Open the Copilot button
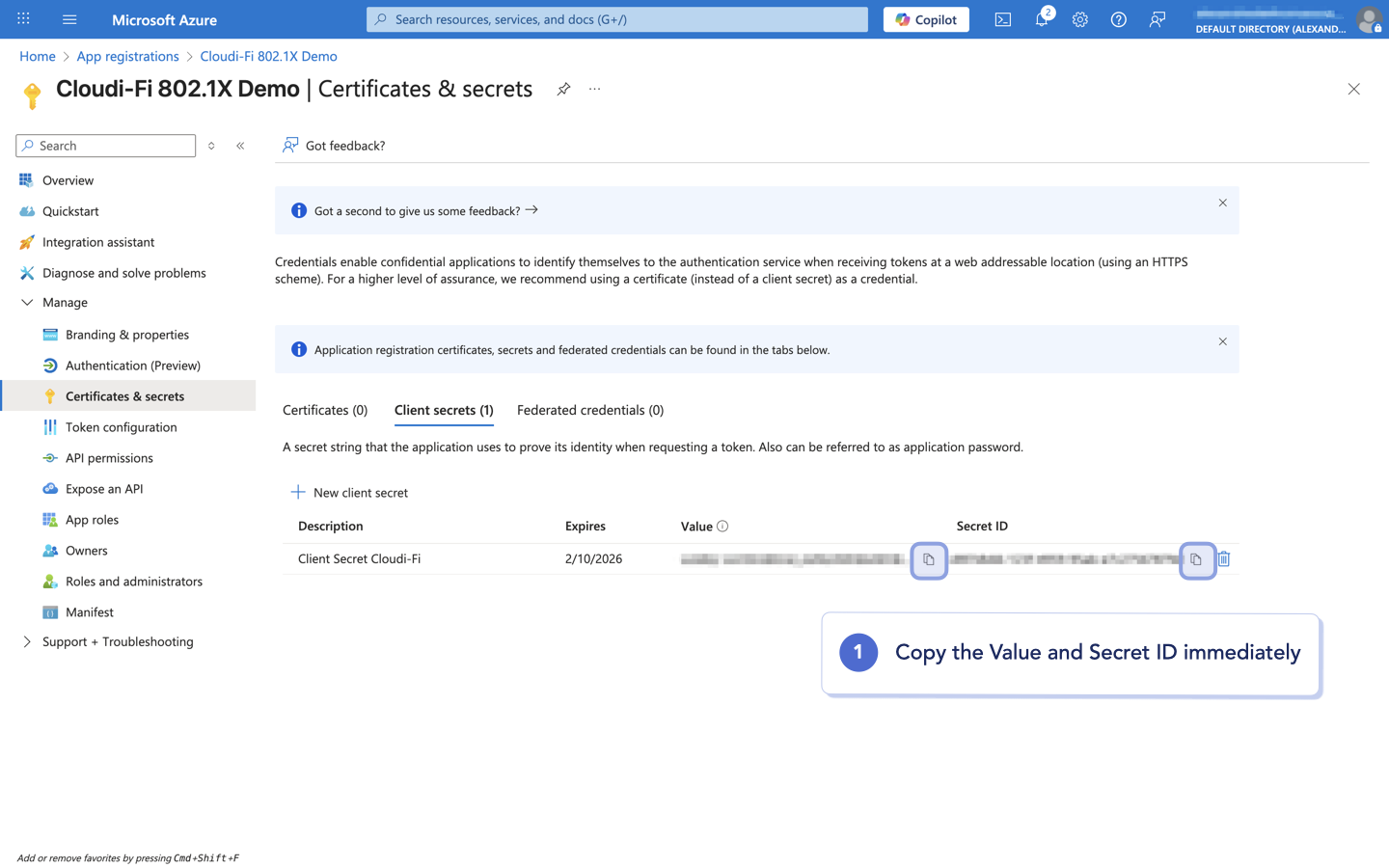This screenshot has width=1389, height=868. point(926,19)
